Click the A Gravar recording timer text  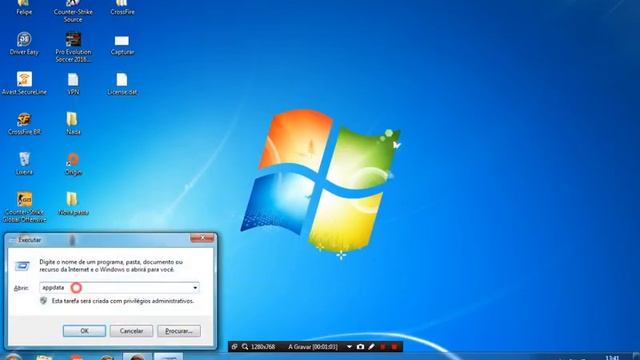pyautogui.click(x=313, y=347)
